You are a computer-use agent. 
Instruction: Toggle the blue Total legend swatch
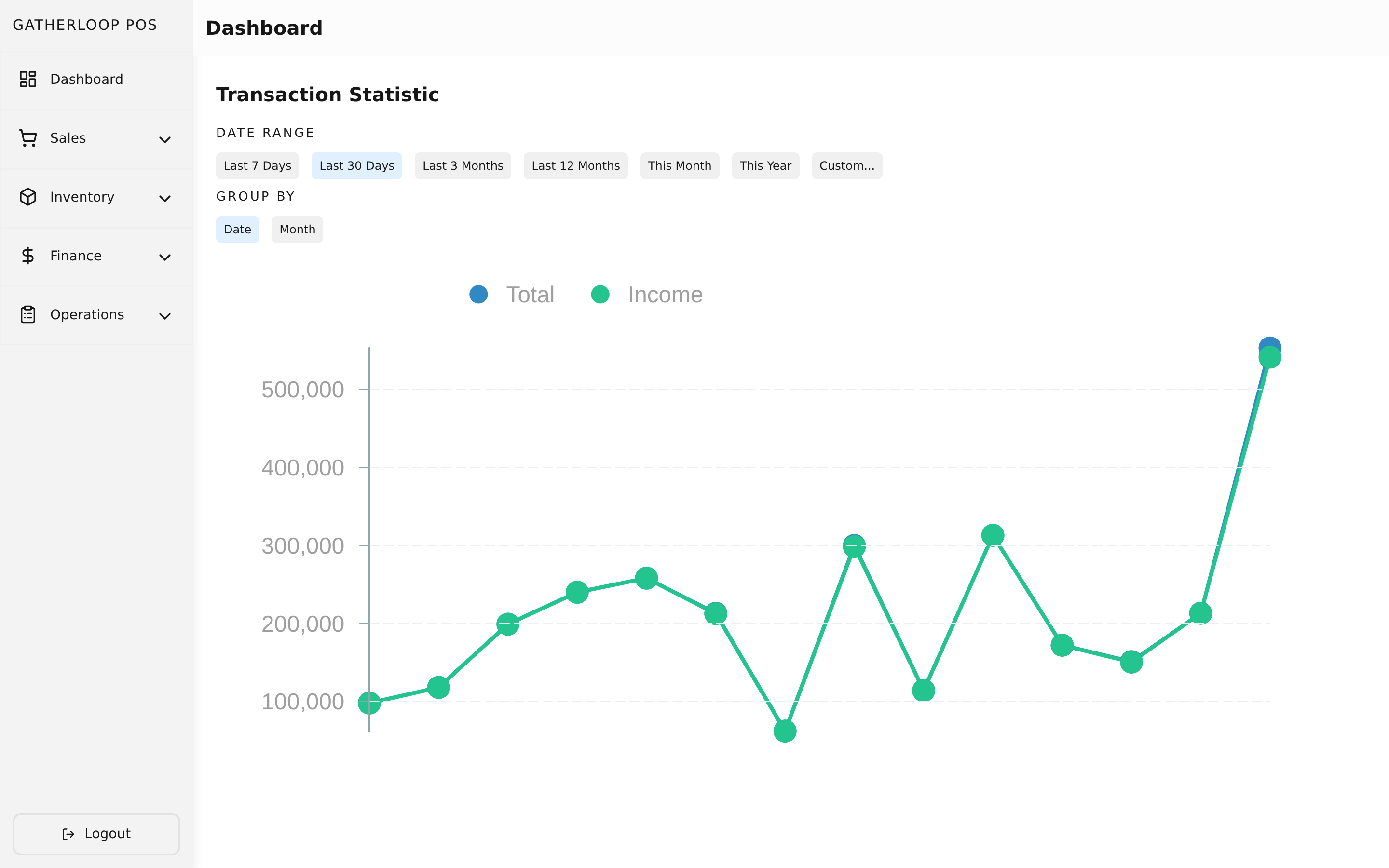479,295
